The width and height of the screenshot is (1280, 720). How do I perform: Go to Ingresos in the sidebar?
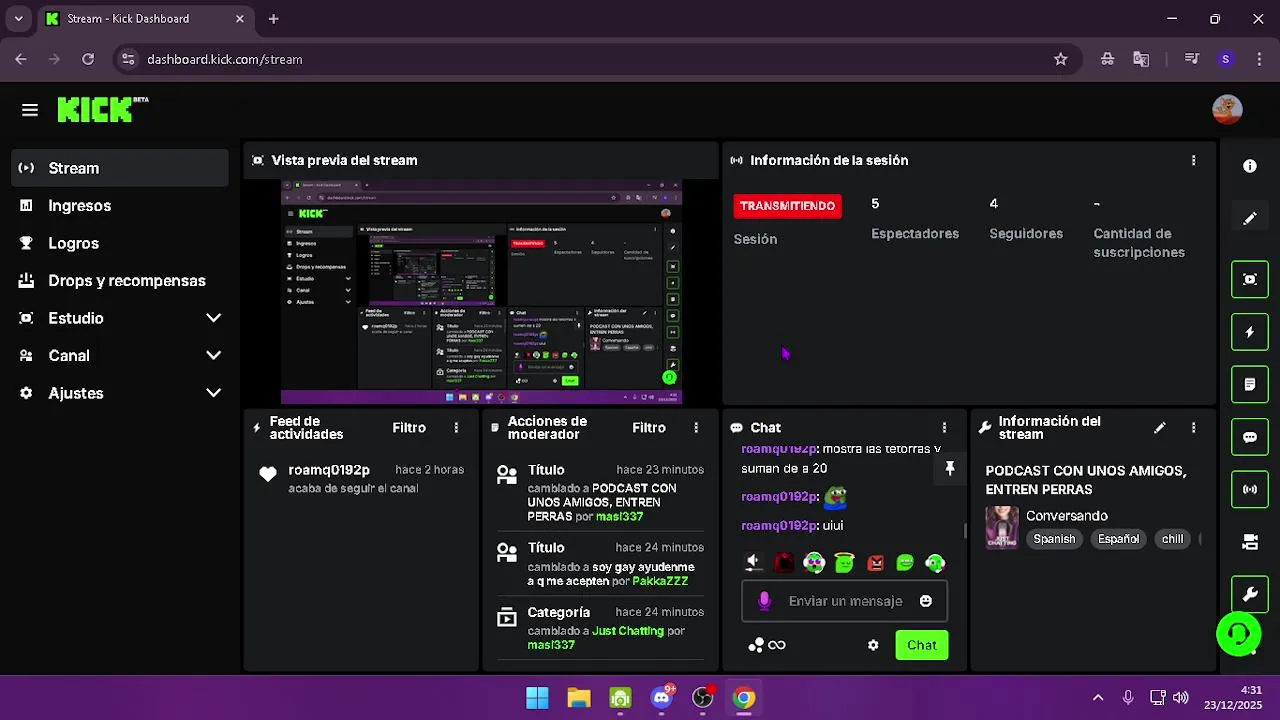click(120, 205)
